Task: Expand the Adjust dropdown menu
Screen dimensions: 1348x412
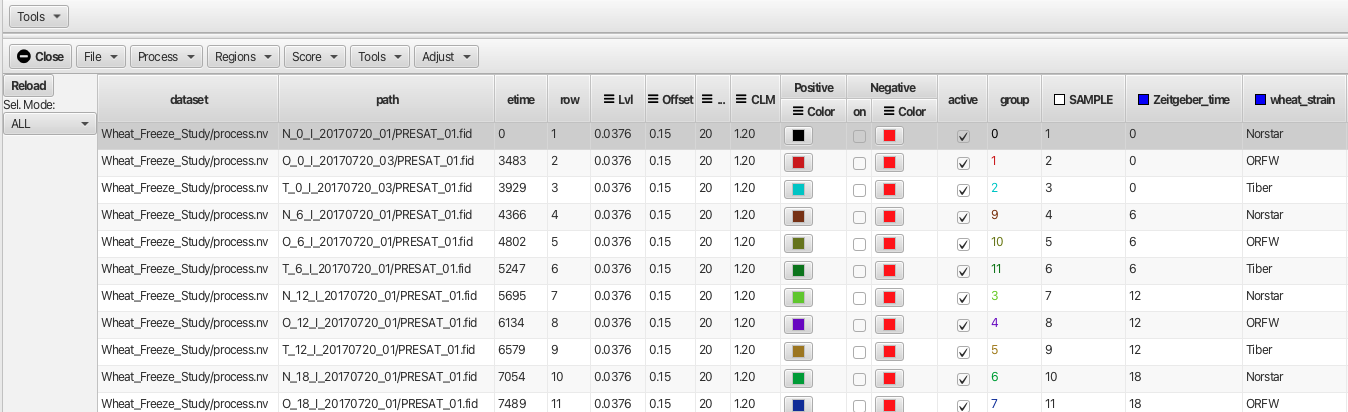Action: [446, 57]
